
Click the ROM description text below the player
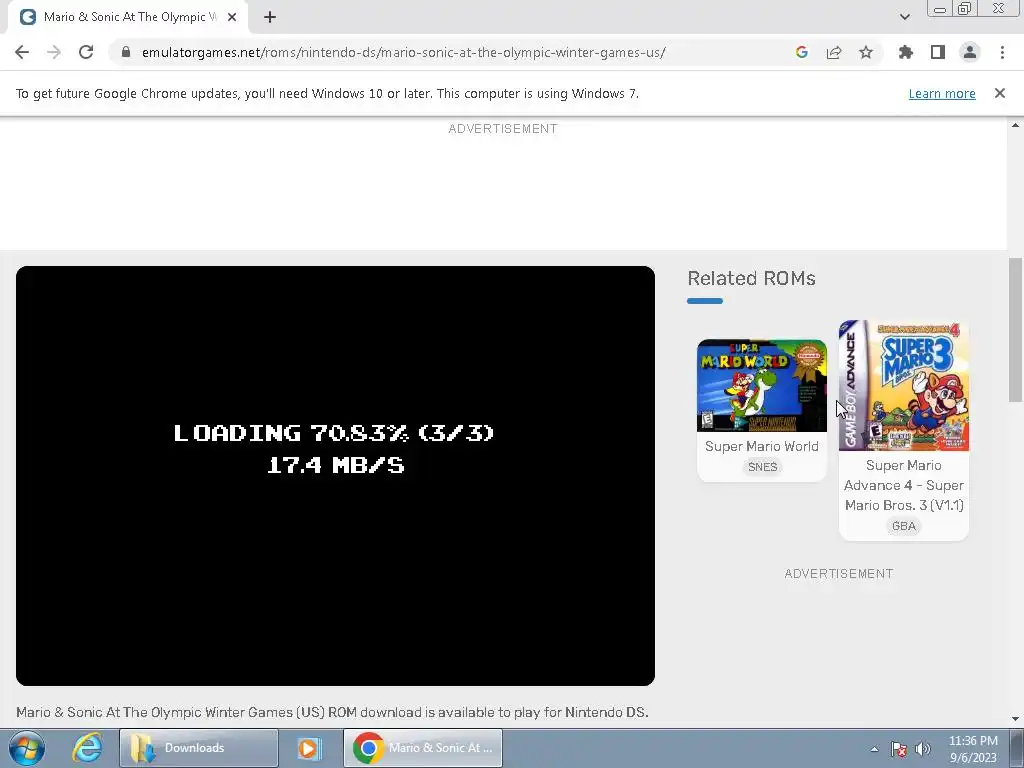(x=332, y=712)
